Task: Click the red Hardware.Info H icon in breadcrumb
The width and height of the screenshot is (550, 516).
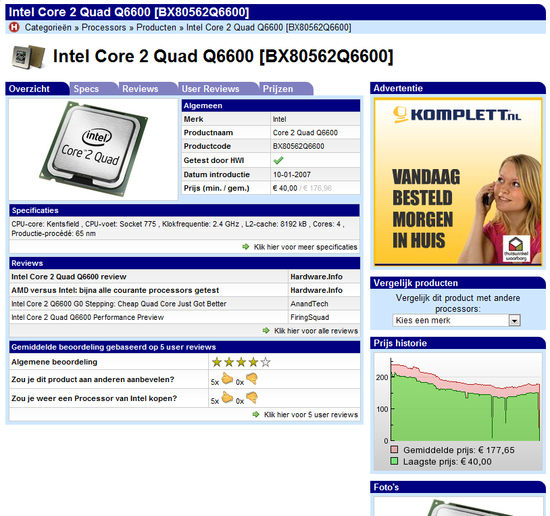Action: [x=14, y=27]
